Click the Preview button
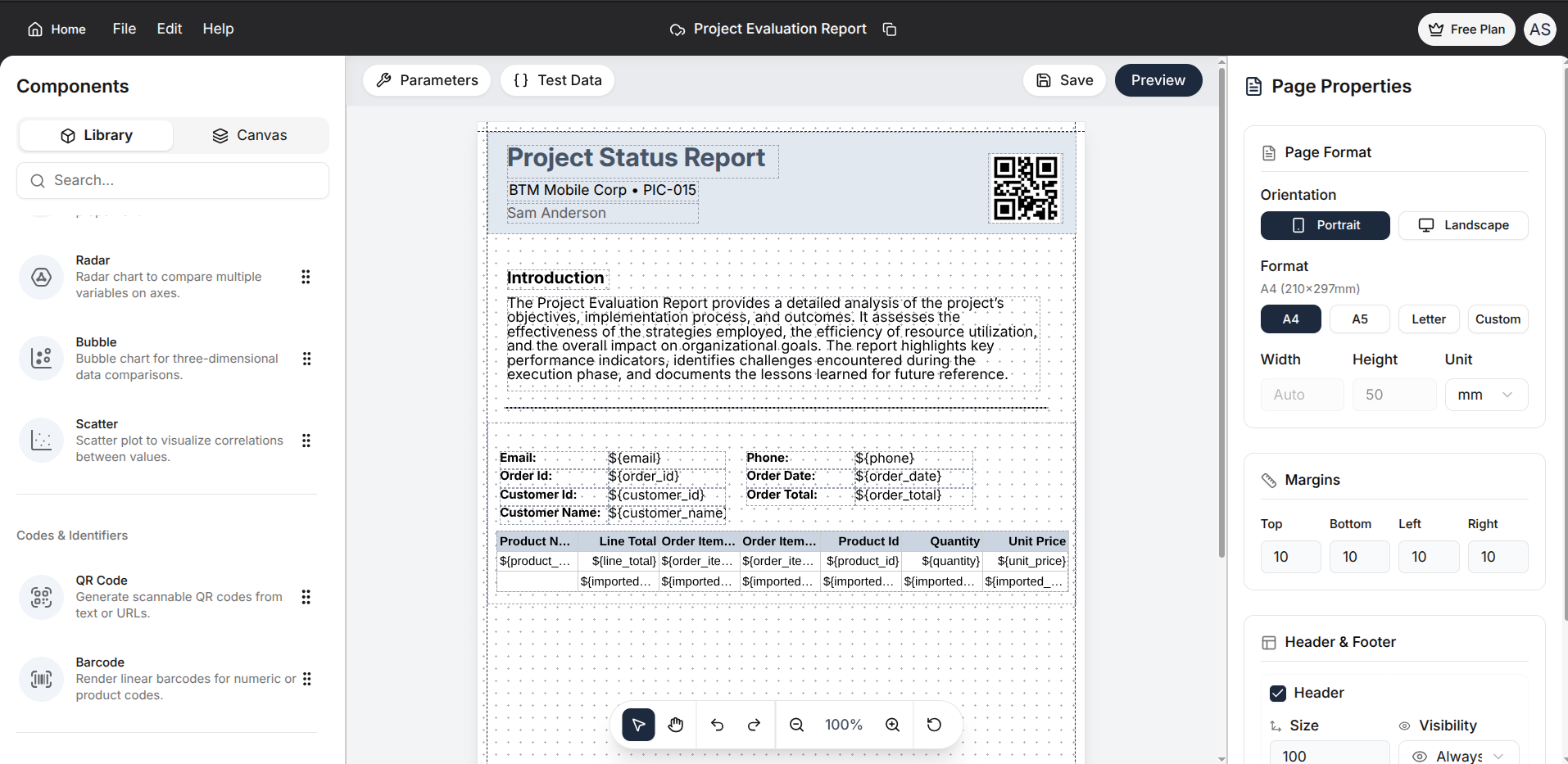This screenshot has height=764, width=1568. [1158, 80]
